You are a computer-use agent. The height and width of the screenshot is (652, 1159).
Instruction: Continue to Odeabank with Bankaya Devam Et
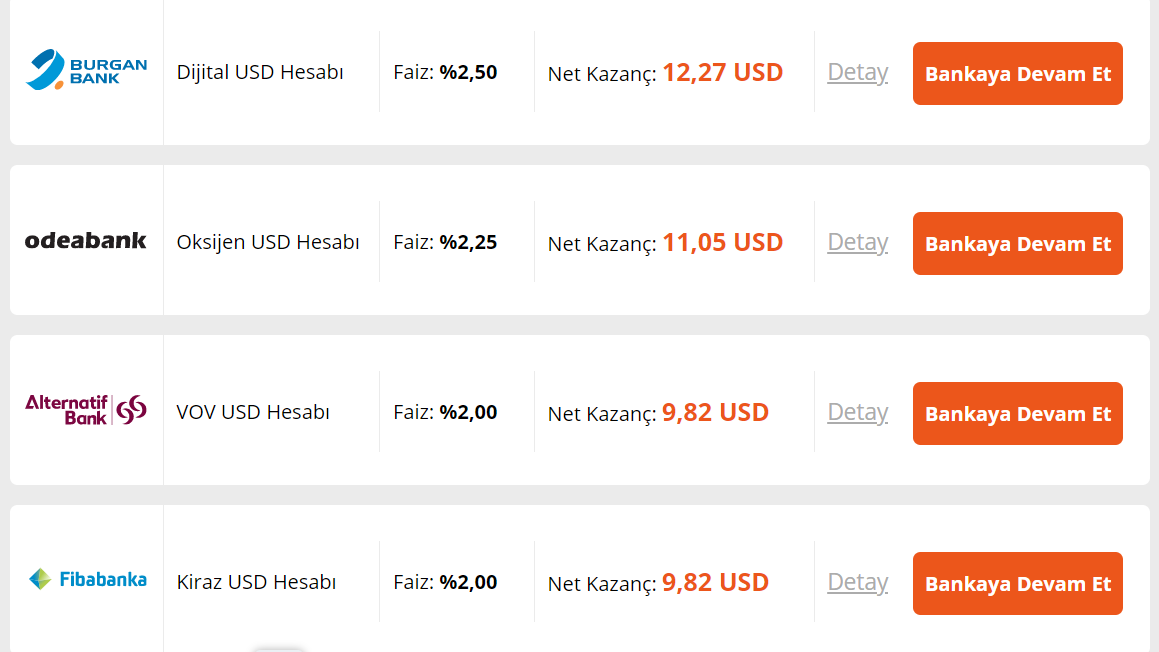(1017, 243)
